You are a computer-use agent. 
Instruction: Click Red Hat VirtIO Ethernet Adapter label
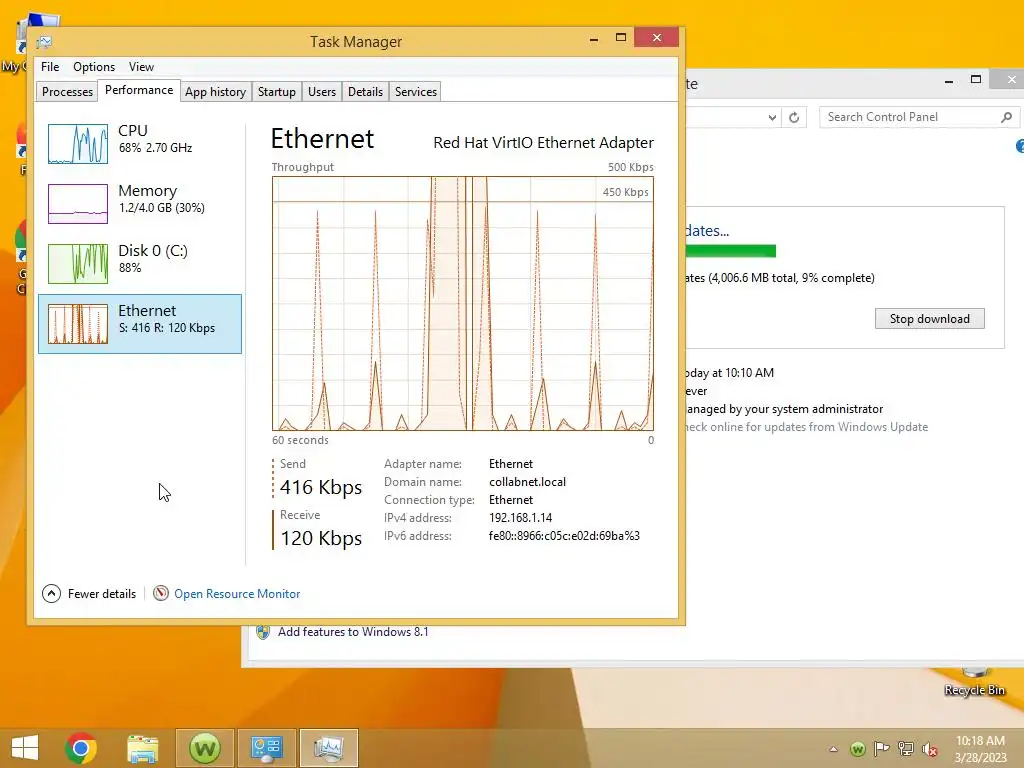[x=543, y=142]
